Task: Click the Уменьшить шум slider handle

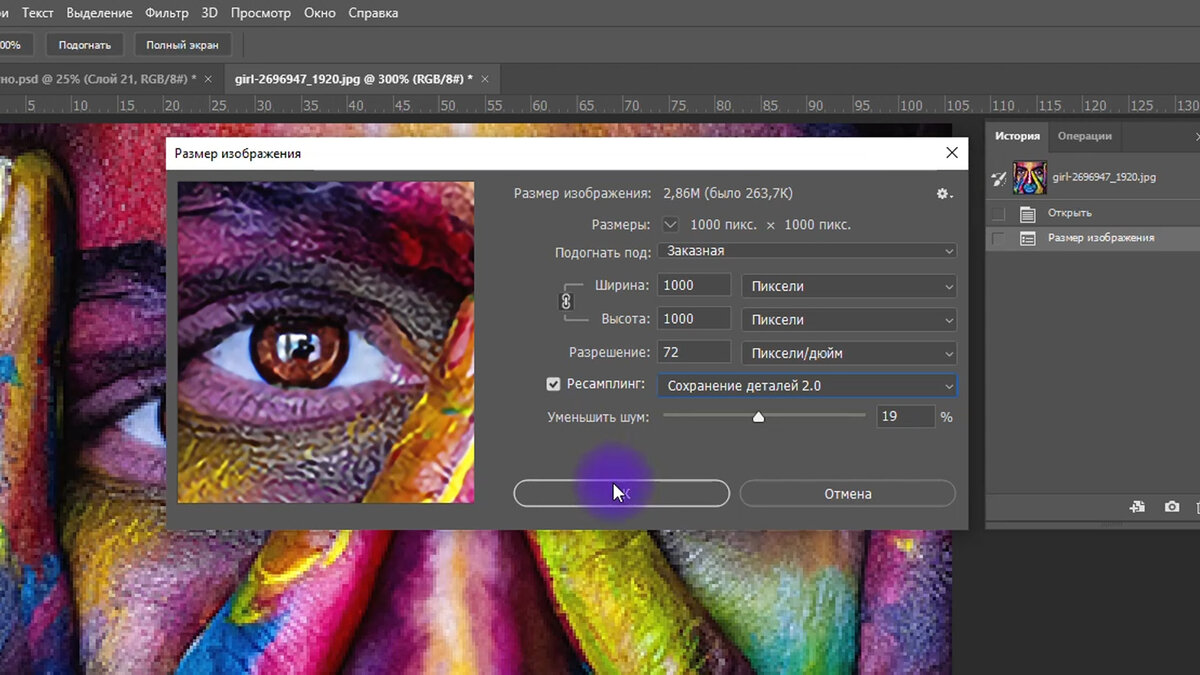Action: (758, 417)
